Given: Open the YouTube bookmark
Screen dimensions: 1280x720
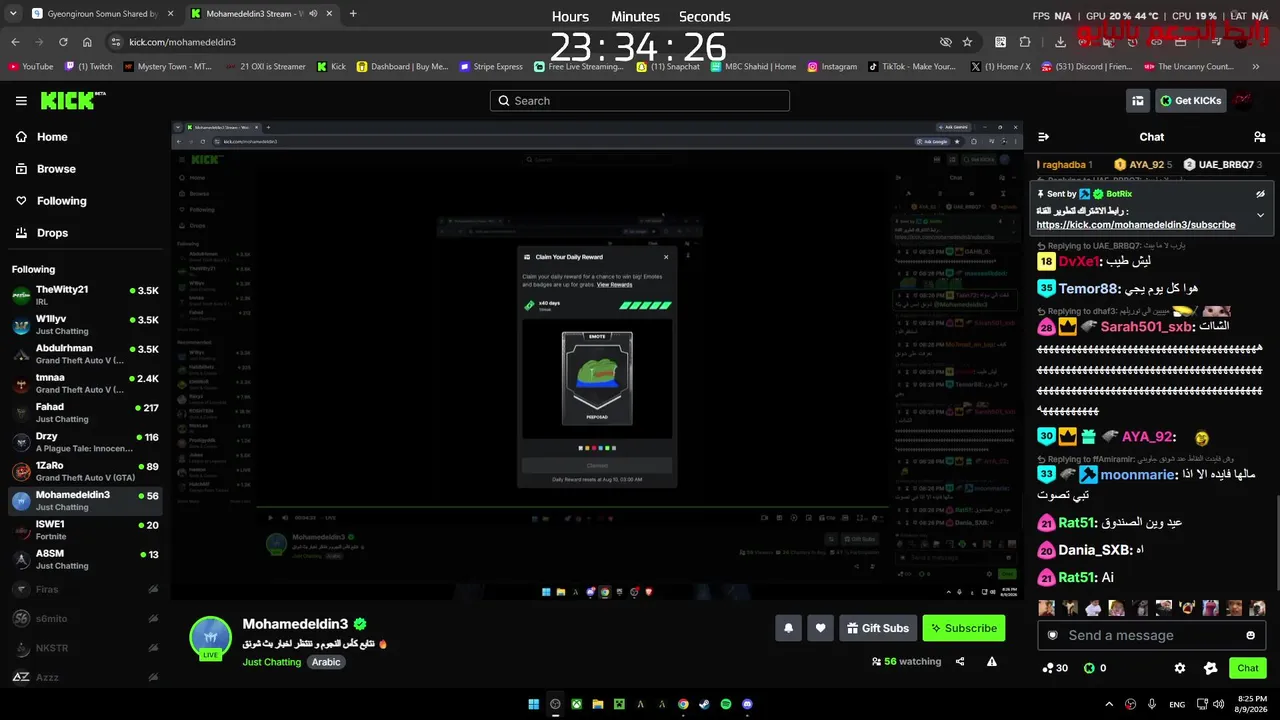Looking at the screenshot, I should point(31,67).
